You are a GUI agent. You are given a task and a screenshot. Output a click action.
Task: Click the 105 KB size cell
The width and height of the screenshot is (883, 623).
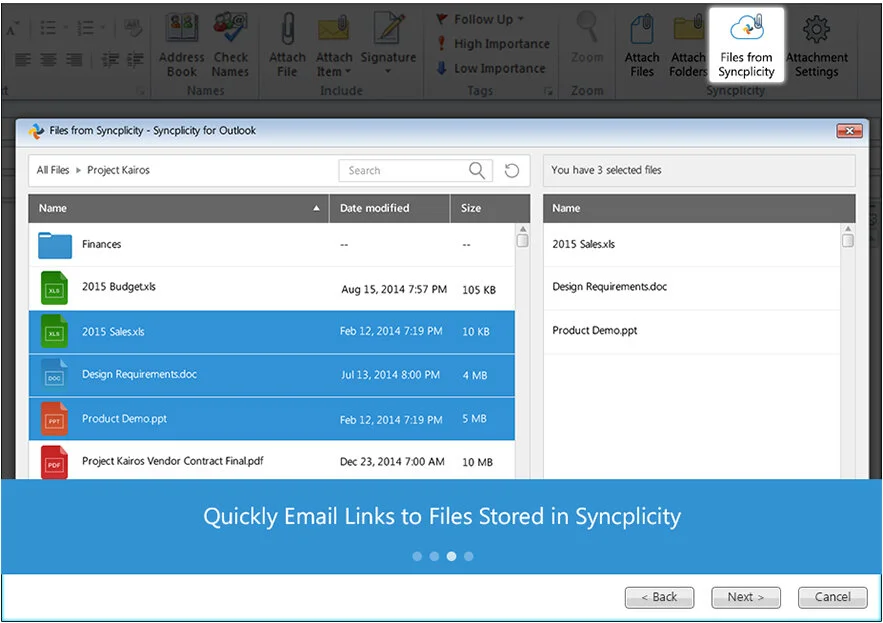[479, 290]
